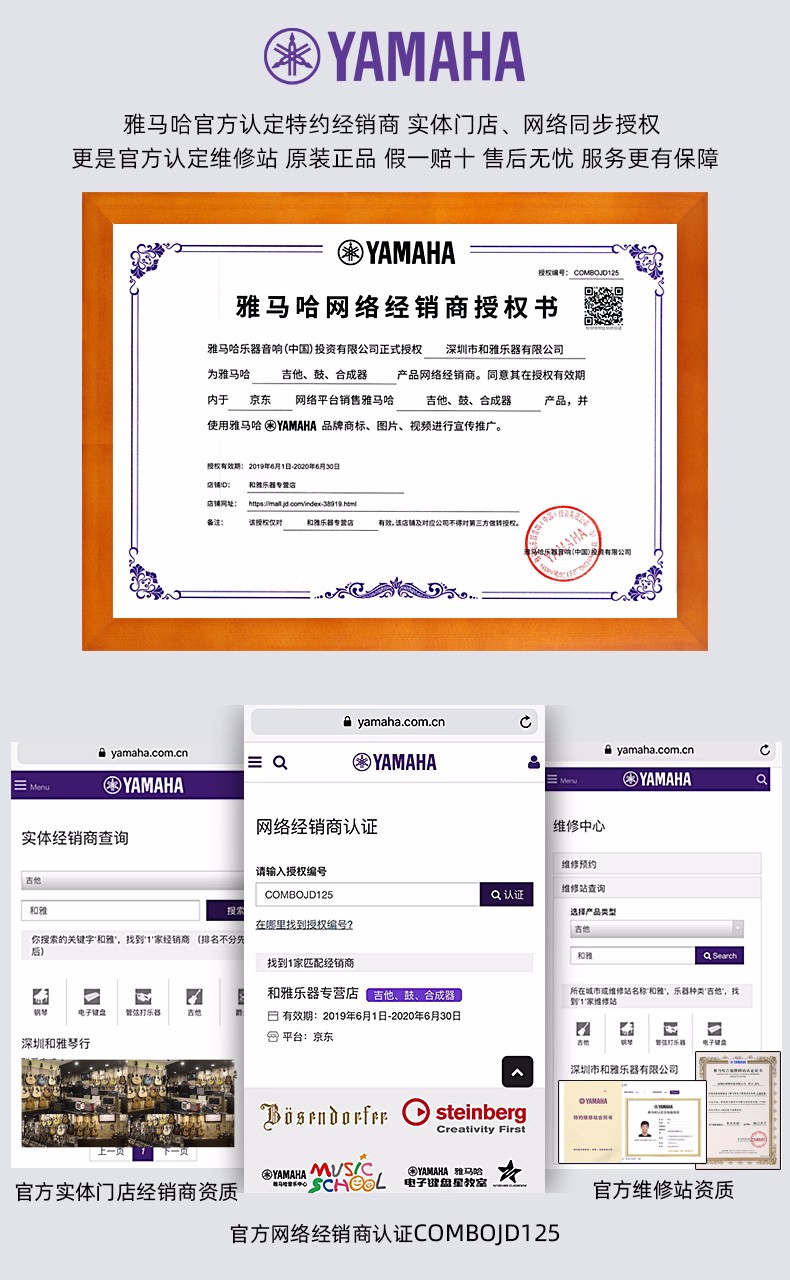This screenshot has height=1280, width=790.
Task: Tap the search icon in the right phone header
Action: click(x=763, y=779)
